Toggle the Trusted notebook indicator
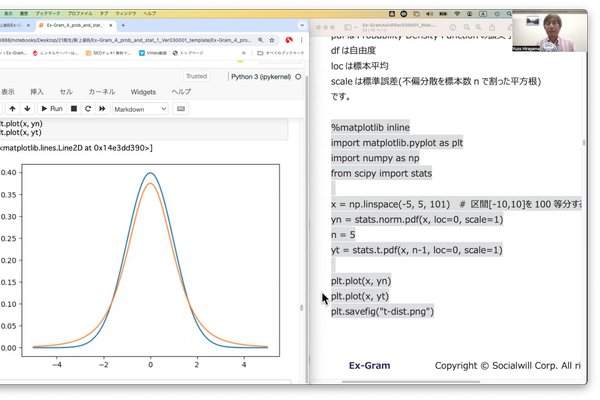 click(x=196, y=76)
